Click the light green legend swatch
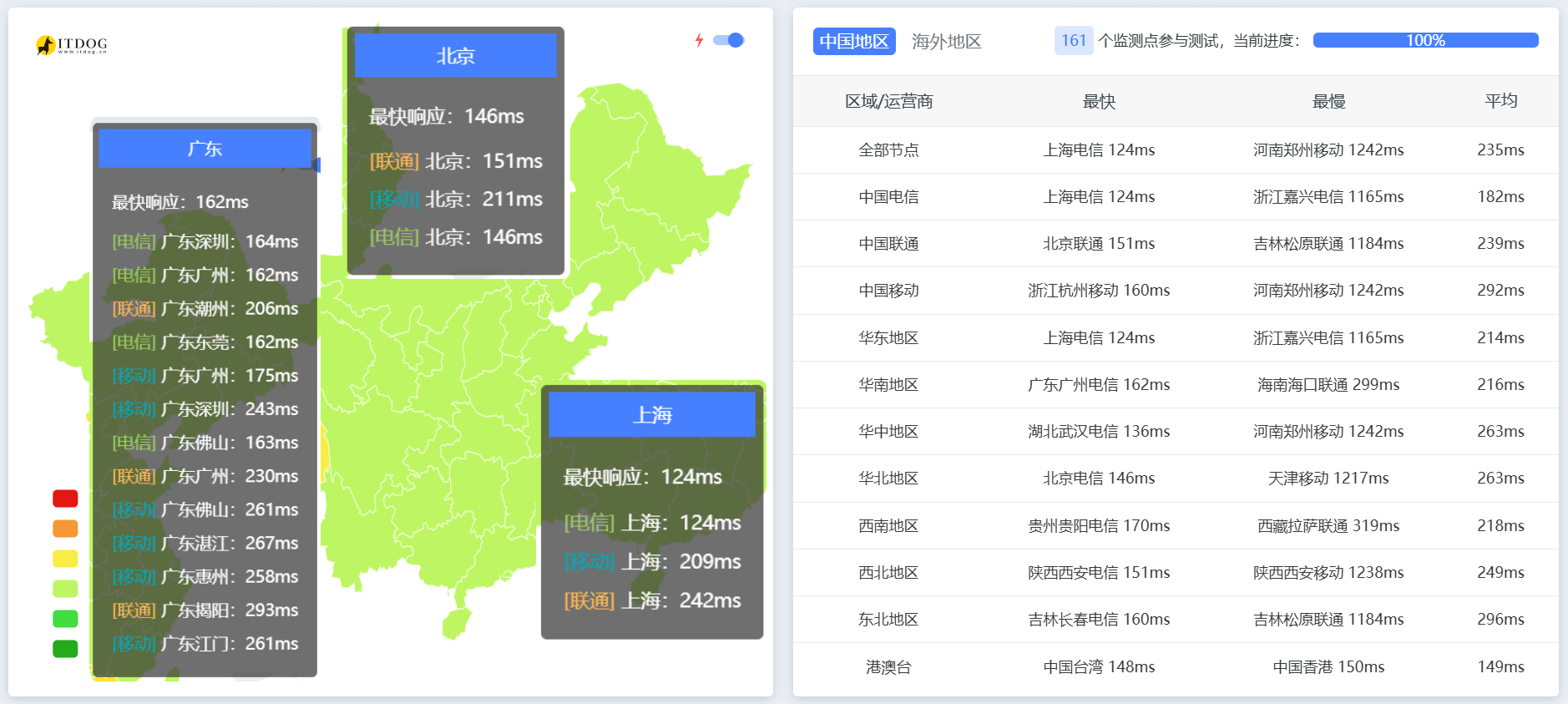Image resolution: width=1568 pixels, height=704 pixels. point(65,589)
